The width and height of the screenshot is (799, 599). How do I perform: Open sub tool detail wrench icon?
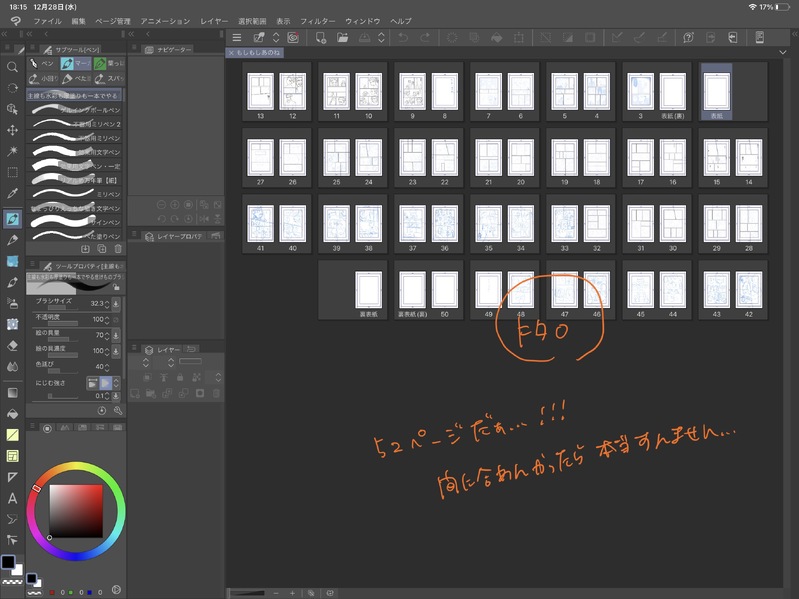(x=118, y=411)
